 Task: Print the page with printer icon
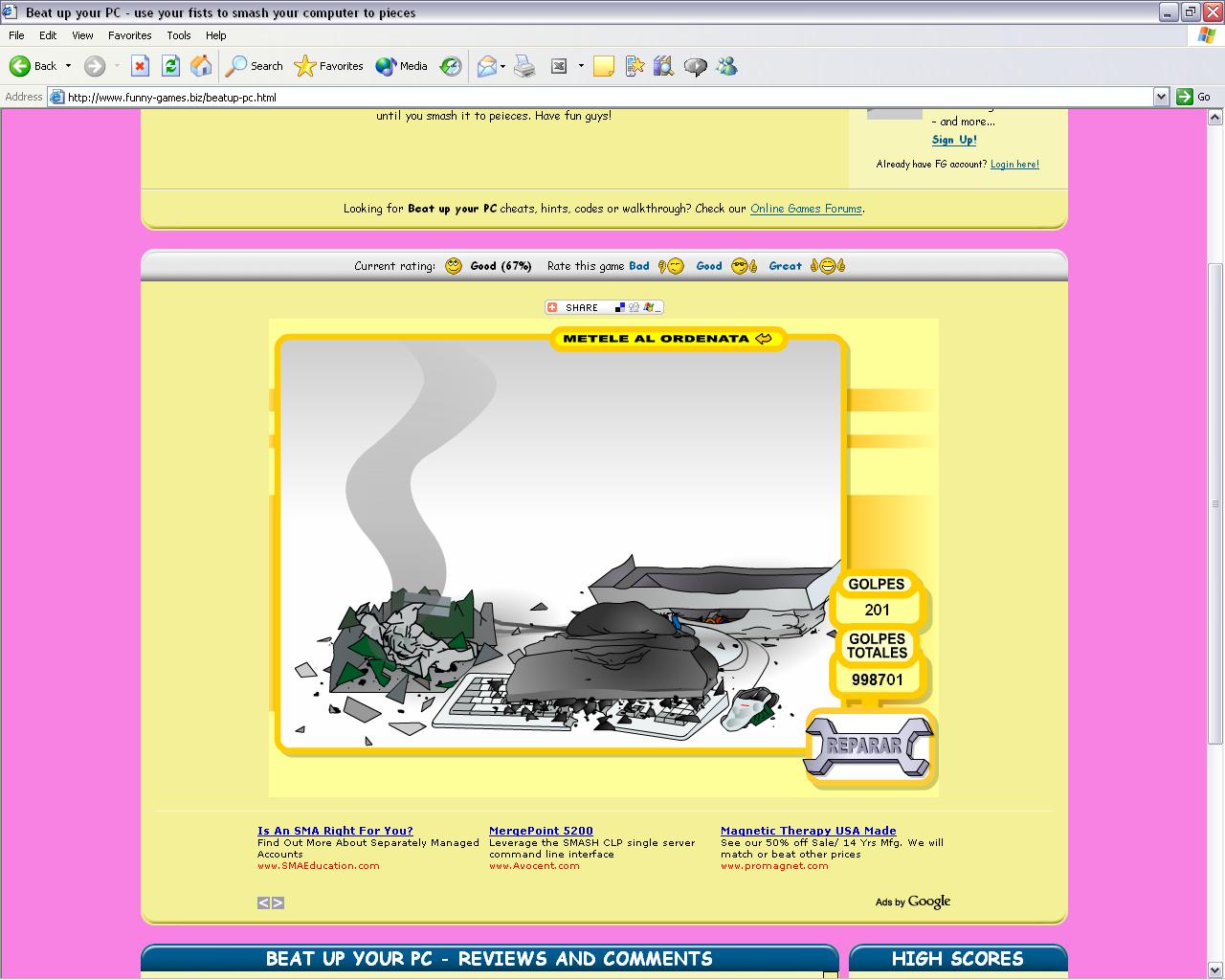pos(524,66)
